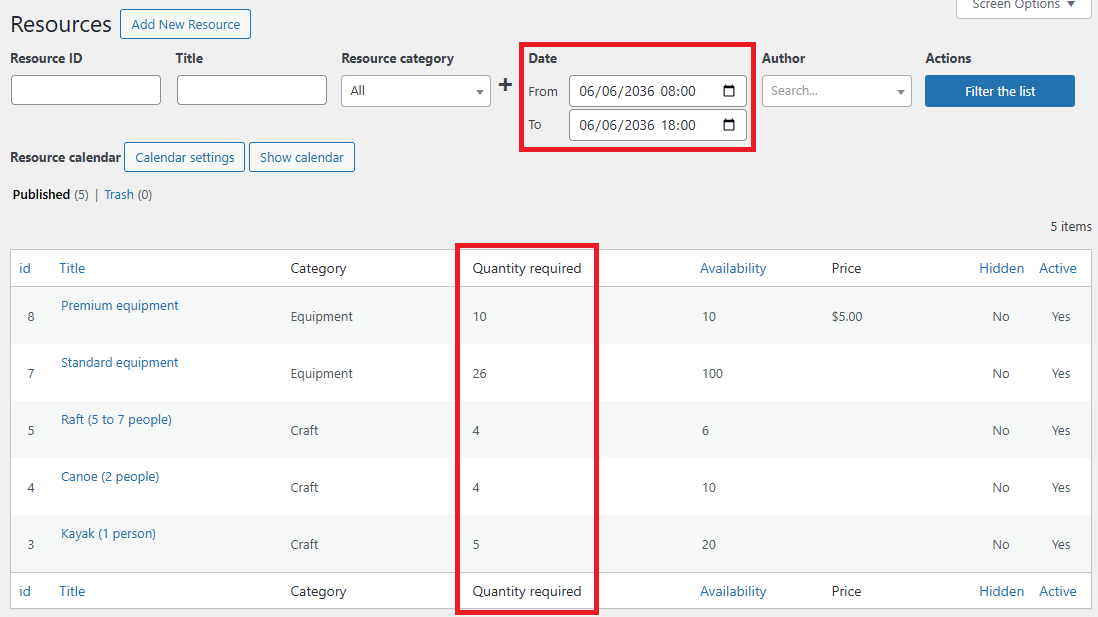Click quantity required 5 for Kayak row

476,544
